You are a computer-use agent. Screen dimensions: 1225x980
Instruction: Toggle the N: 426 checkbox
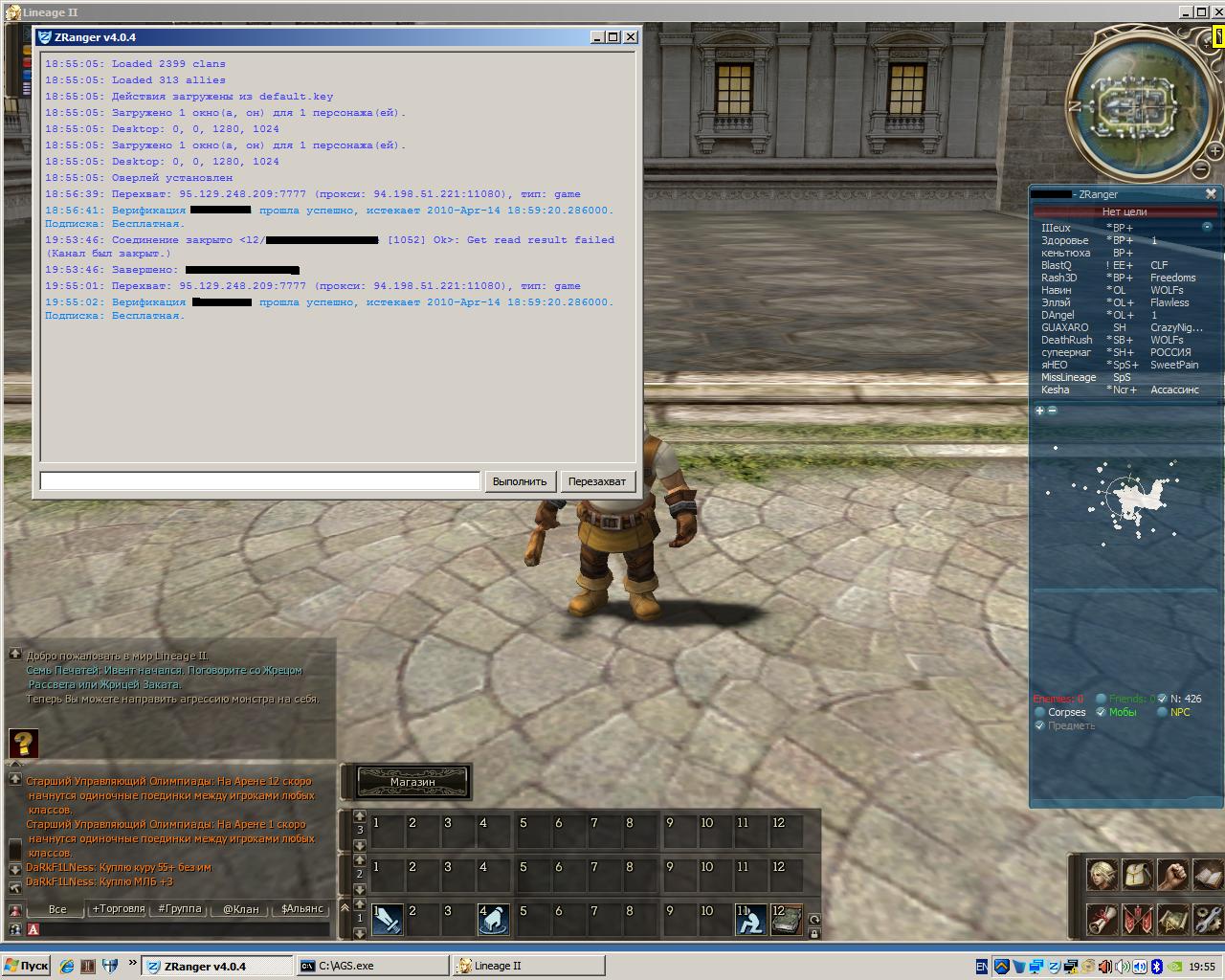tap(1163, 699)
